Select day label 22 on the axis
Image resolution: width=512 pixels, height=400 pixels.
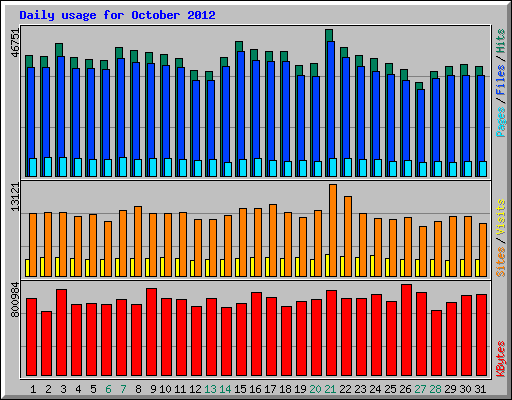pos(345,389)
